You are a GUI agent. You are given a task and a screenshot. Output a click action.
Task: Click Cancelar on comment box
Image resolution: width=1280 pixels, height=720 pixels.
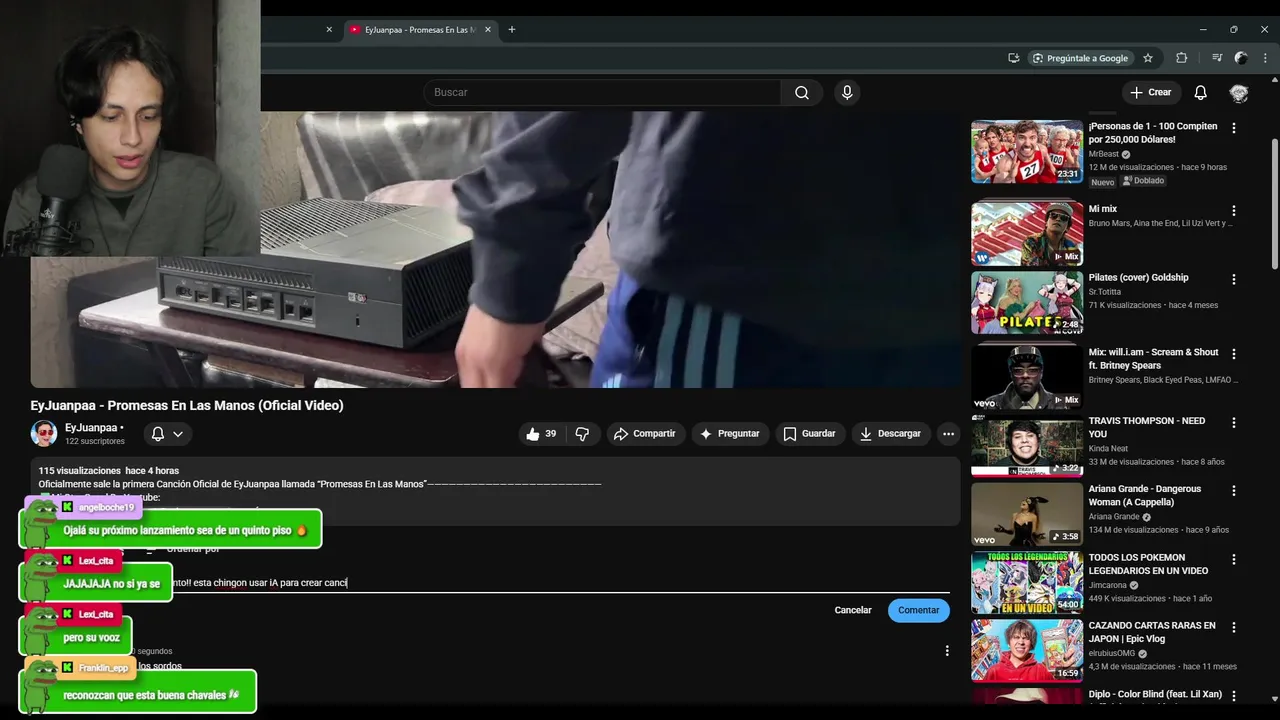tap(853, 610)
